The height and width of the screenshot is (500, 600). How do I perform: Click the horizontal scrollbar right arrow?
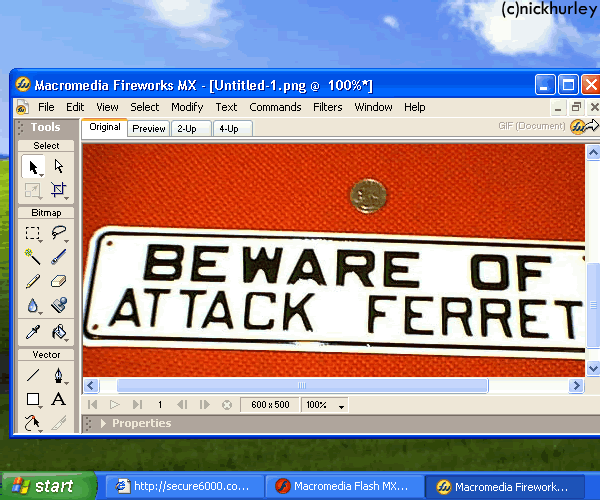click(x=576, y=385)
